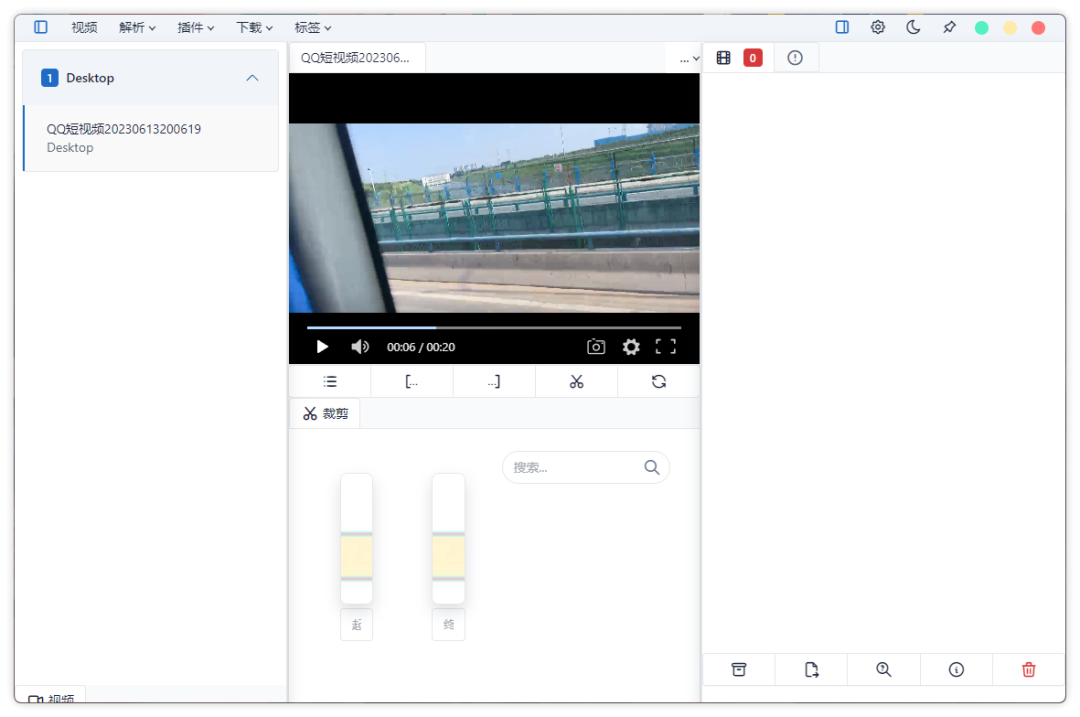Enter fullscreen video mode
The image size is (1080, 717).
point(666,347)
